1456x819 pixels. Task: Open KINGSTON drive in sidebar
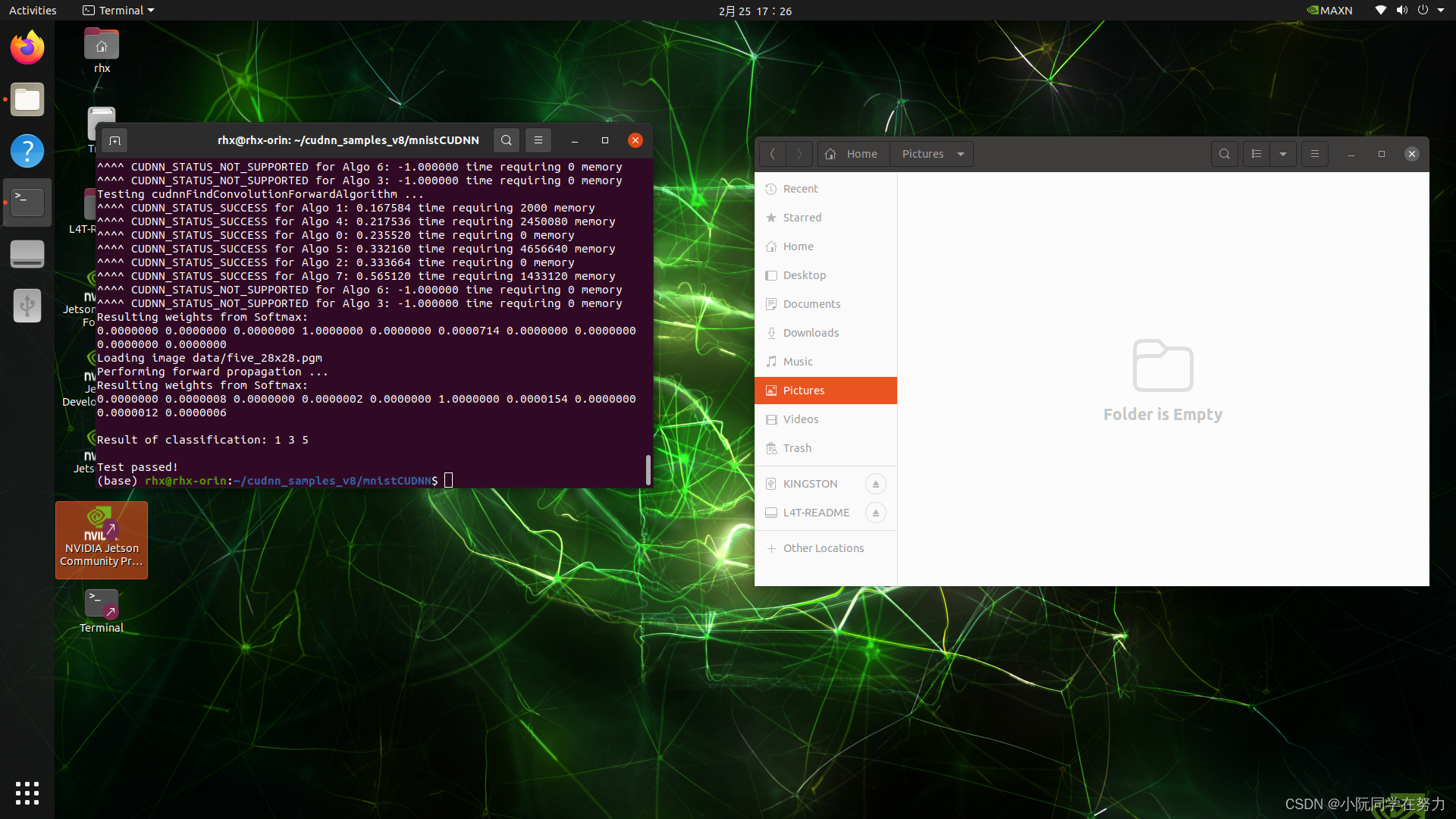[x=810, y=484]
